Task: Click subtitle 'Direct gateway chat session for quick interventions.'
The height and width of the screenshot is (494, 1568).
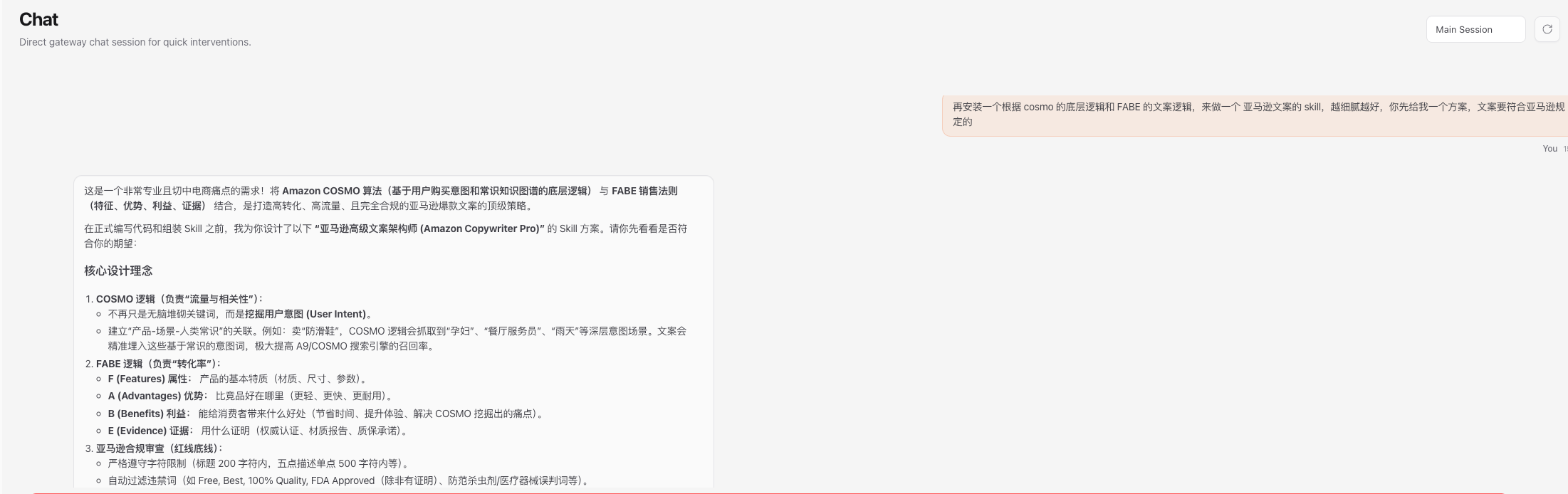Action: (x=135, y=42)
